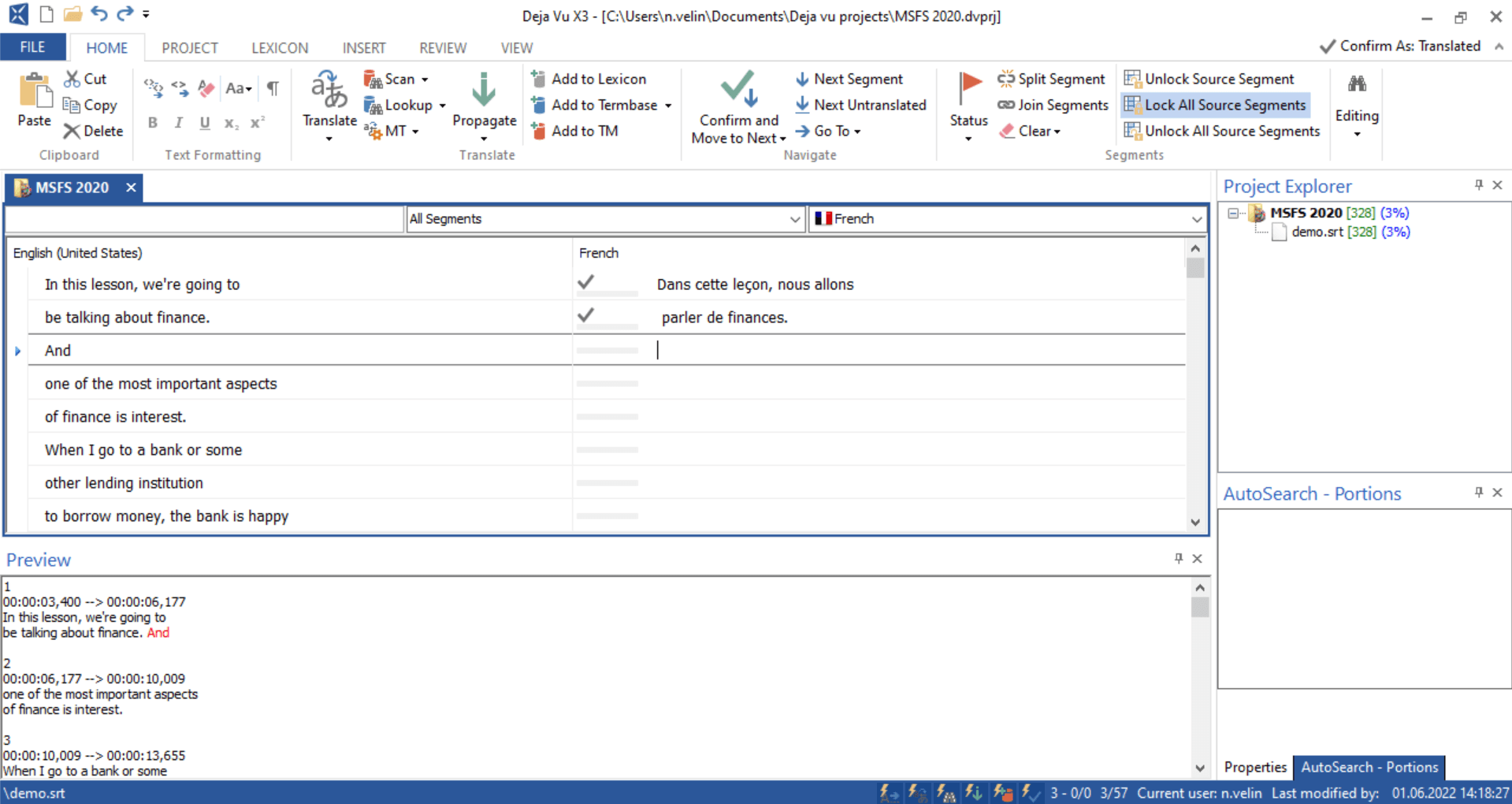This screenshot has height=804, width=1512.
Task: Click Lock All Source Segments
Action: (x=1215, y=105)
